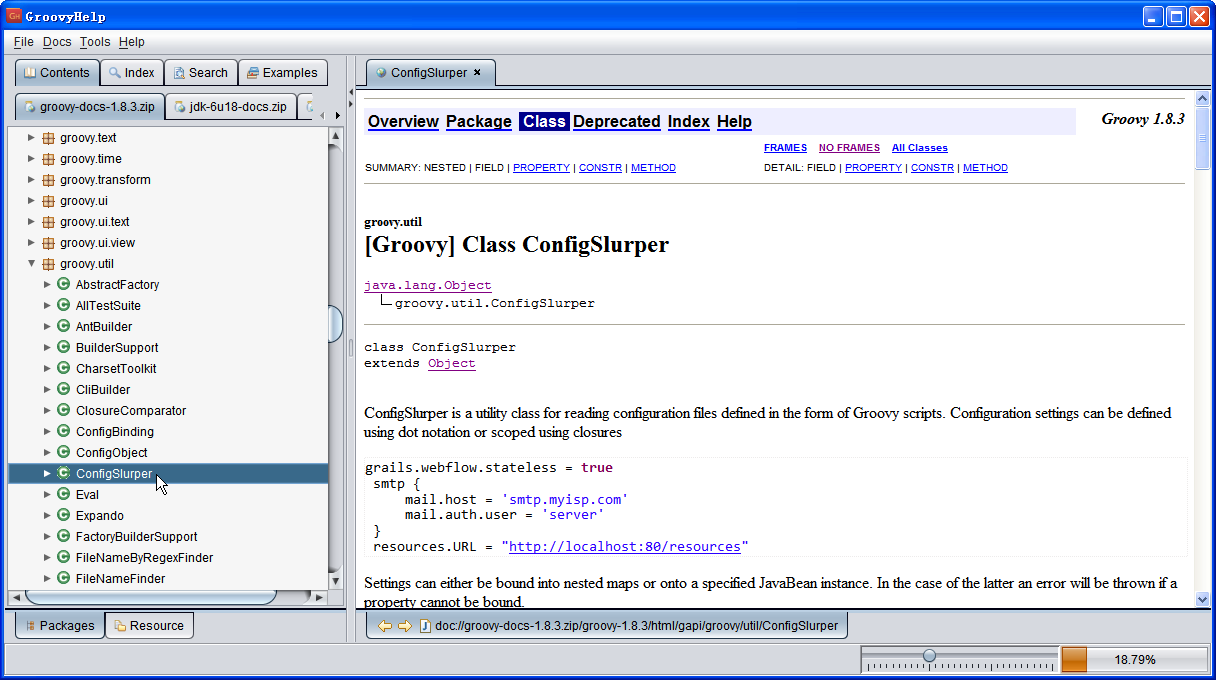The height and width of the screenshot is (680, 1216).
Task: Click the 18.79% memory progress bar
Action: pos(1134,660)
